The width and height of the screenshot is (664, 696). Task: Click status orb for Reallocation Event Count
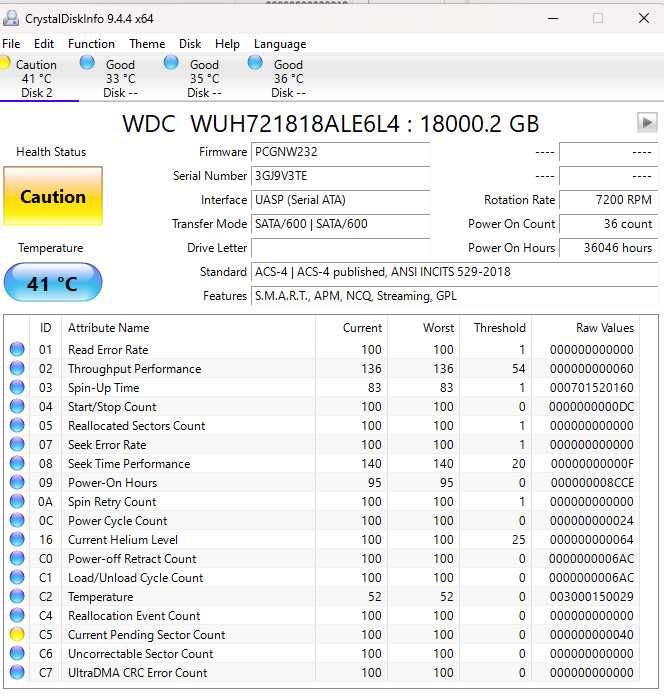coord(17,615)
